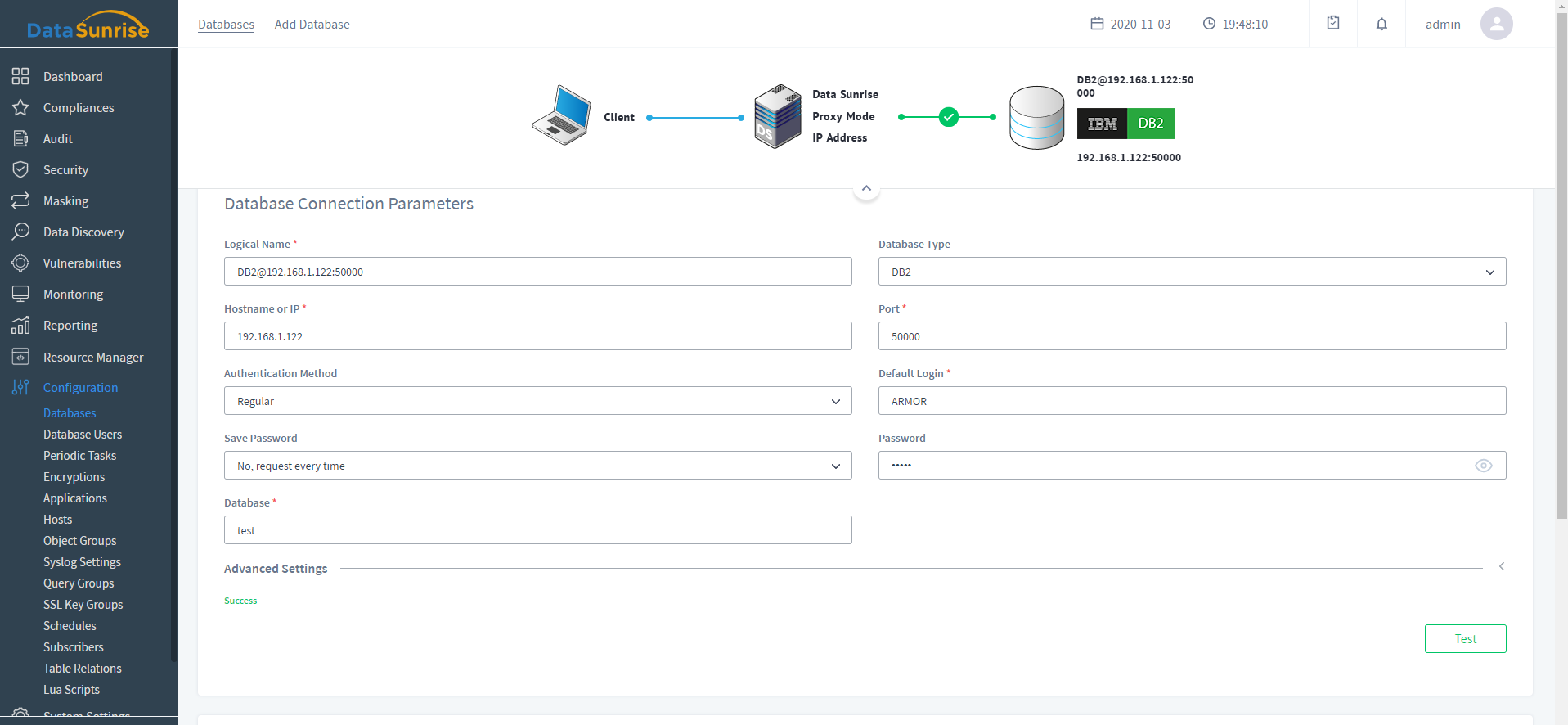The width and height of the screenshot is (1568, 725).
Task: Click the Masking arrows icon
Action: [x=20, y=200]
